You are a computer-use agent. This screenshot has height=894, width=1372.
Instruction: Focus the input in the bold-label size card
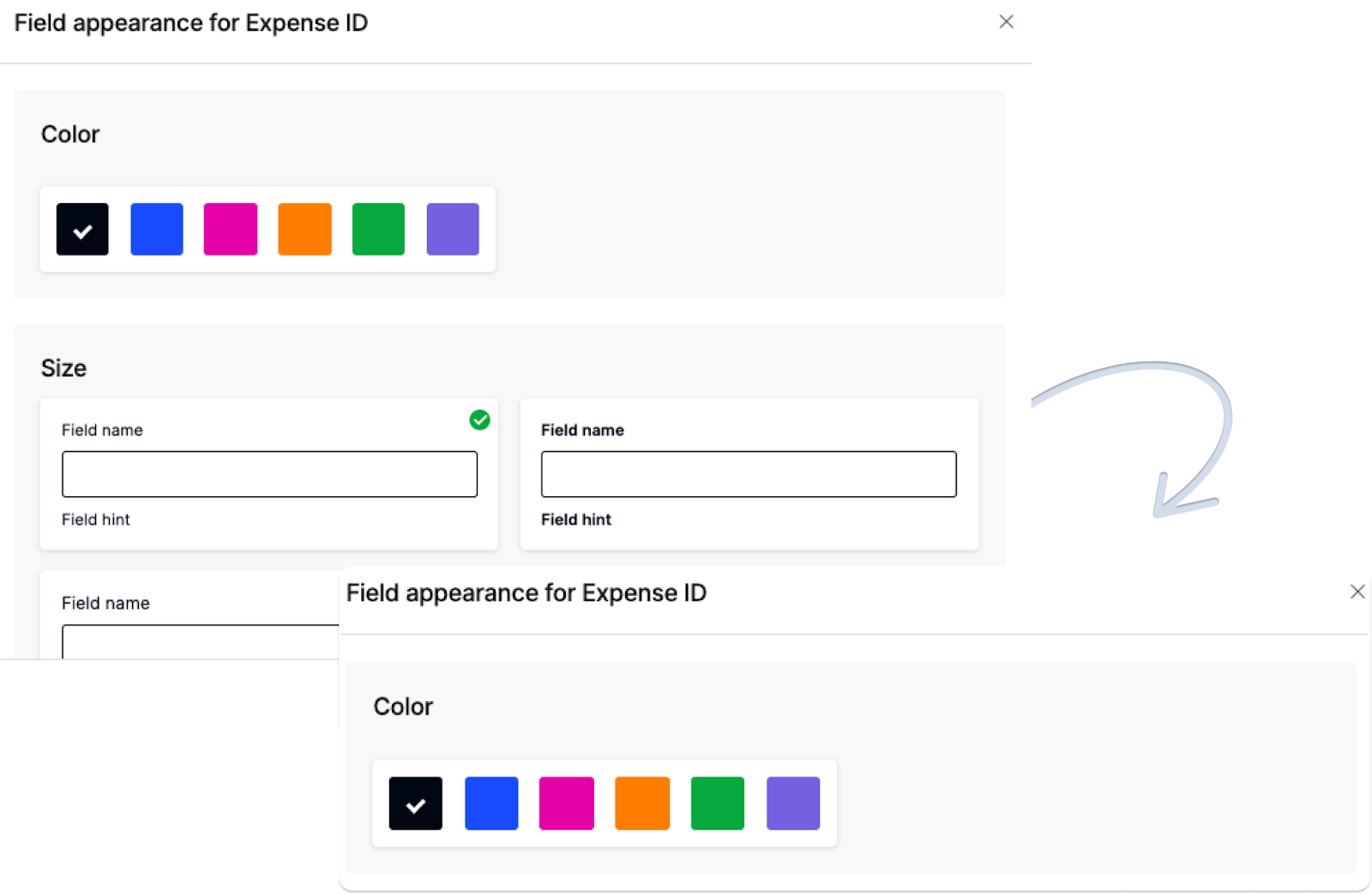(x=749, y=474)
